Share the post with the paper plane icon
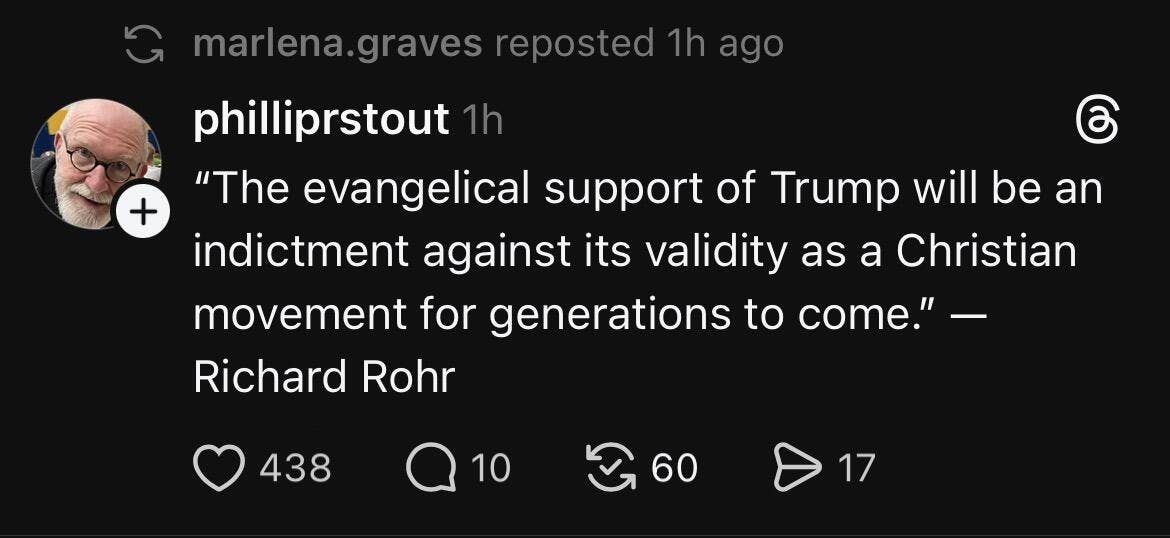The image size is (1170, 538). tap(794, 468)
